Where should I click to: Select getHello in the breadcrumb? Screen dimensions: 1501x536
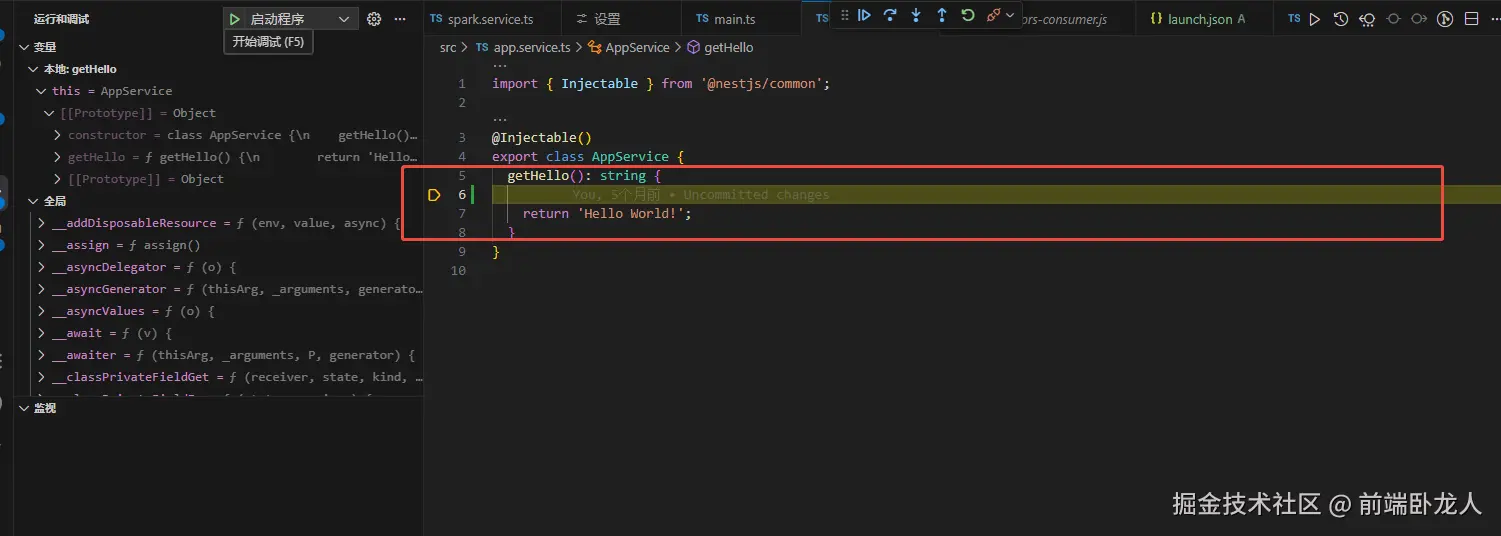pyautogui.click(x=729, y=47)
